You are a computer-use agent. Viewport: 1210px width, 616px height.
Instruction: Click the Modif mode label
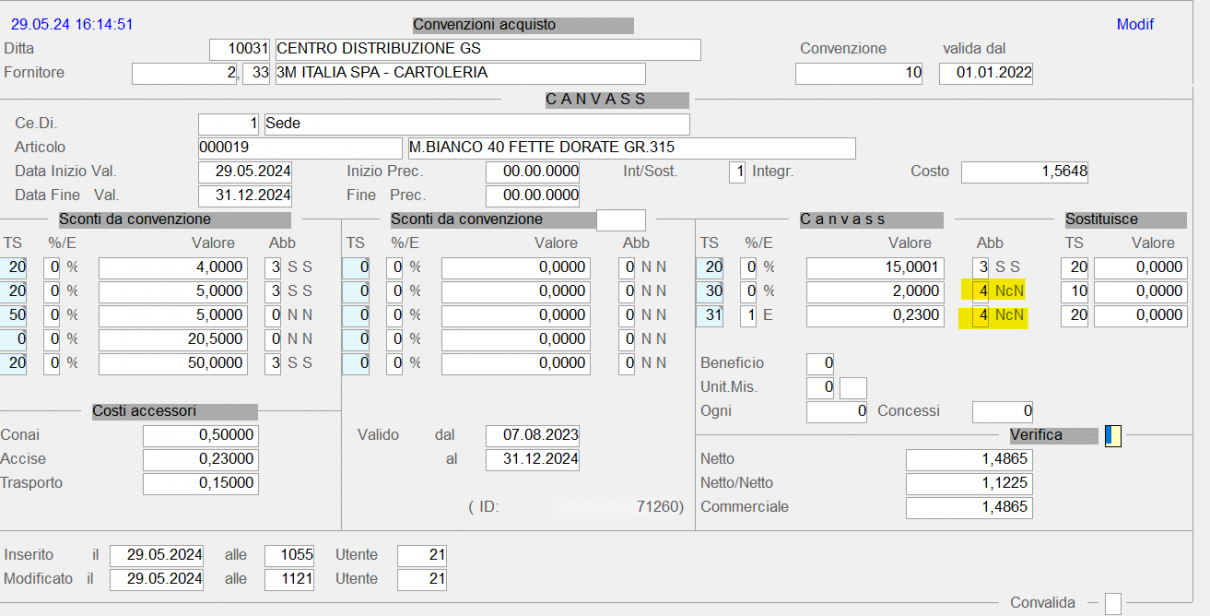click(1135, 25)
